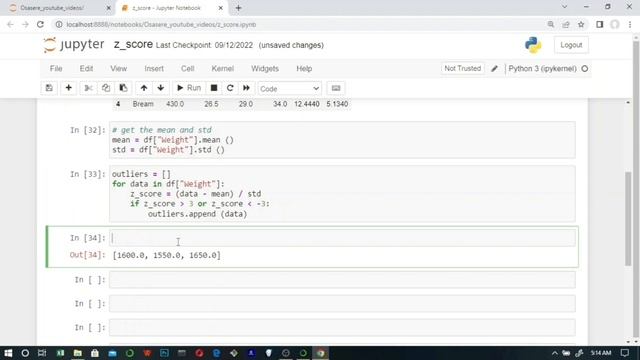Click the empty In [34] input cell
The width and height of the screenshot is (640, 360).
pyautogui.click(x=342, y=238)
